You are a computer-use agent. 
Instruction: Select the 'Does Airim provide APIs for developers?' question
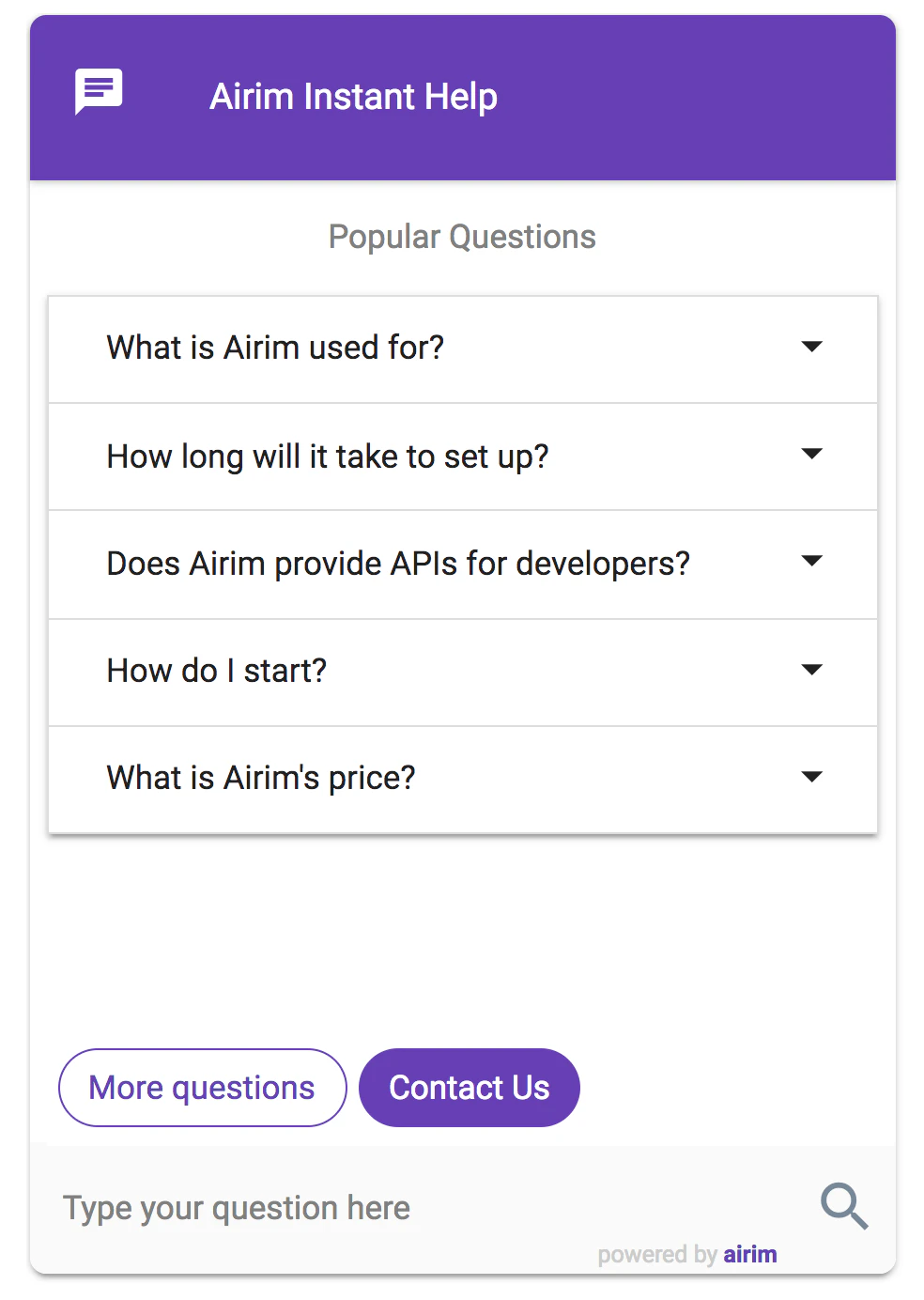coord(397,564)
